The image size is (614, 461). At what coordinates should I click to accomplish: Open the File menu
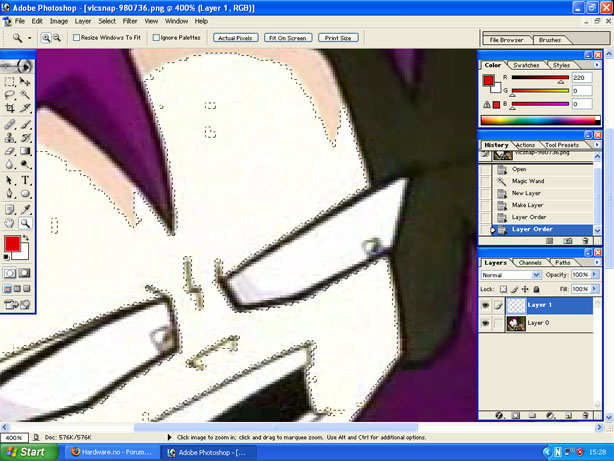(x=20, y=21)
